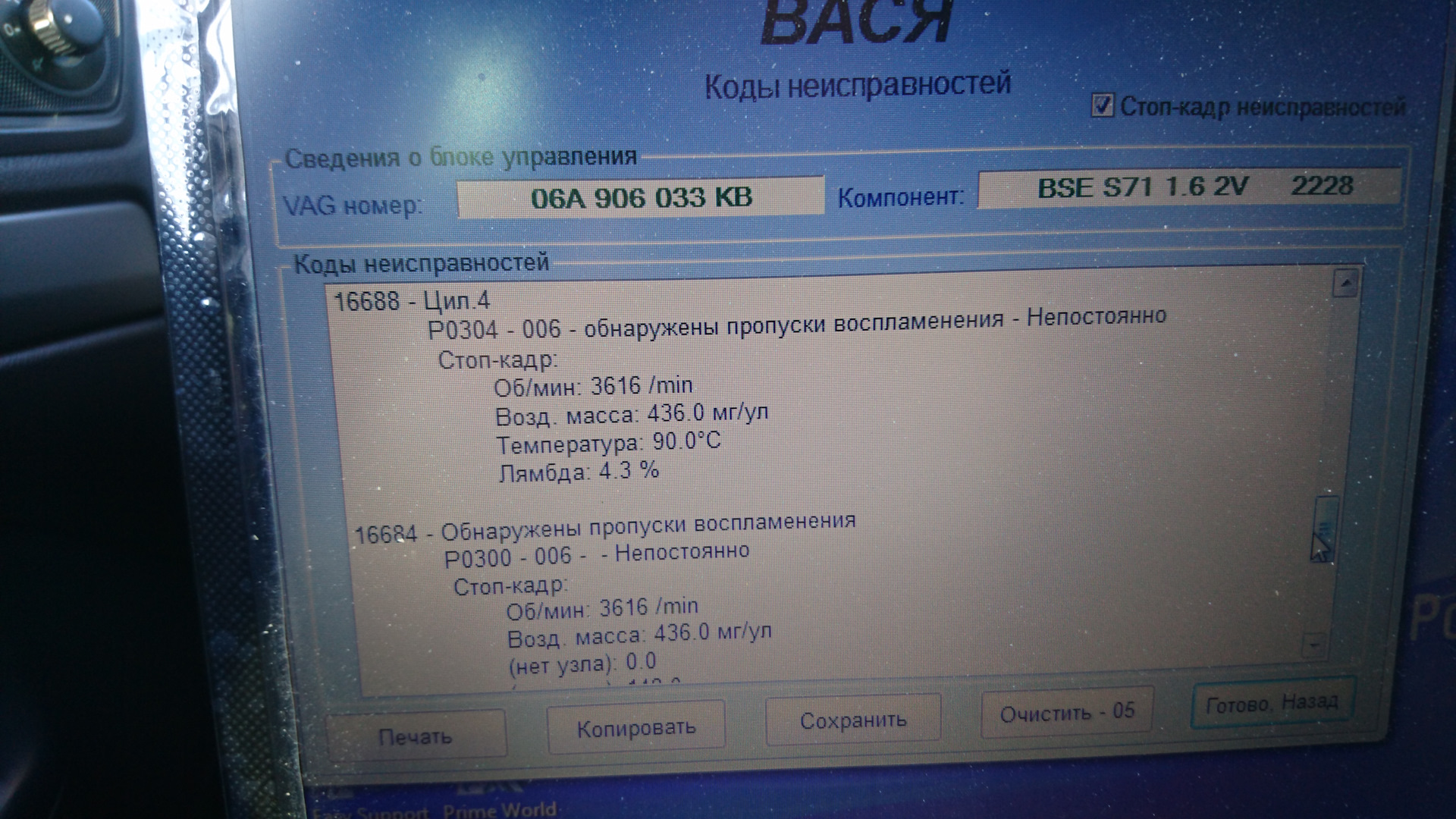Click the first Стоп-кадр: label under P0304
1456x819 pixels.
pyautogui.click(x=497, y=359)
